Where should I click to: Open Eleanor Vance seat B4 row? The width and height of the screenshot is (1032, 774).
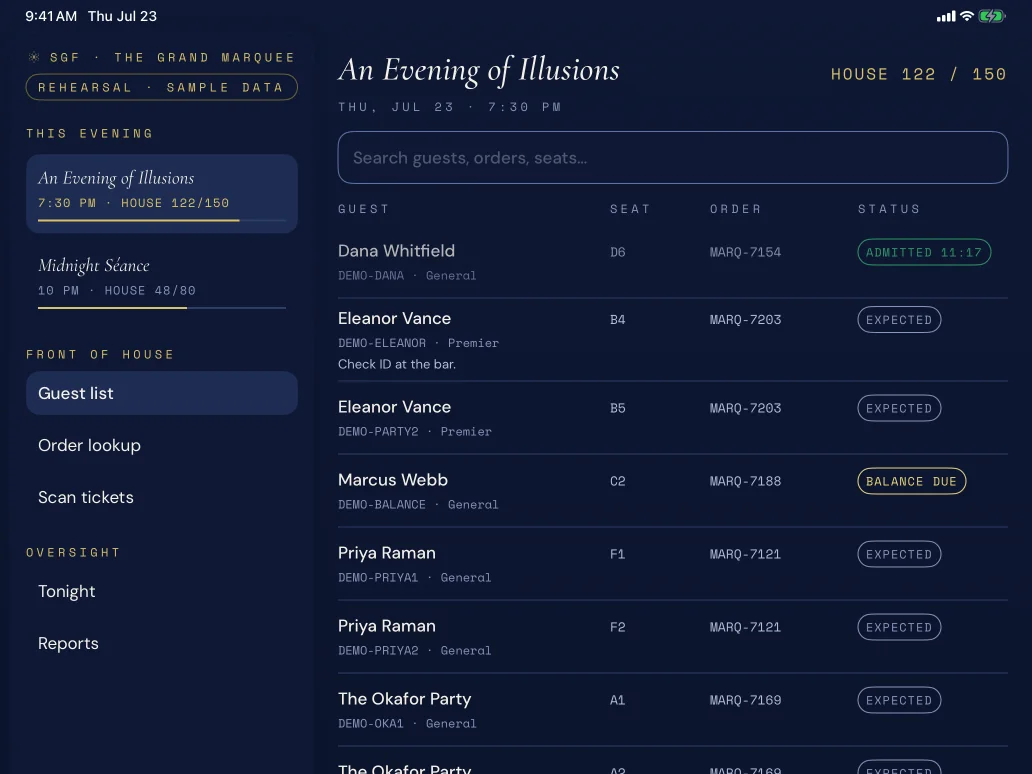click(x=673, y=340)
